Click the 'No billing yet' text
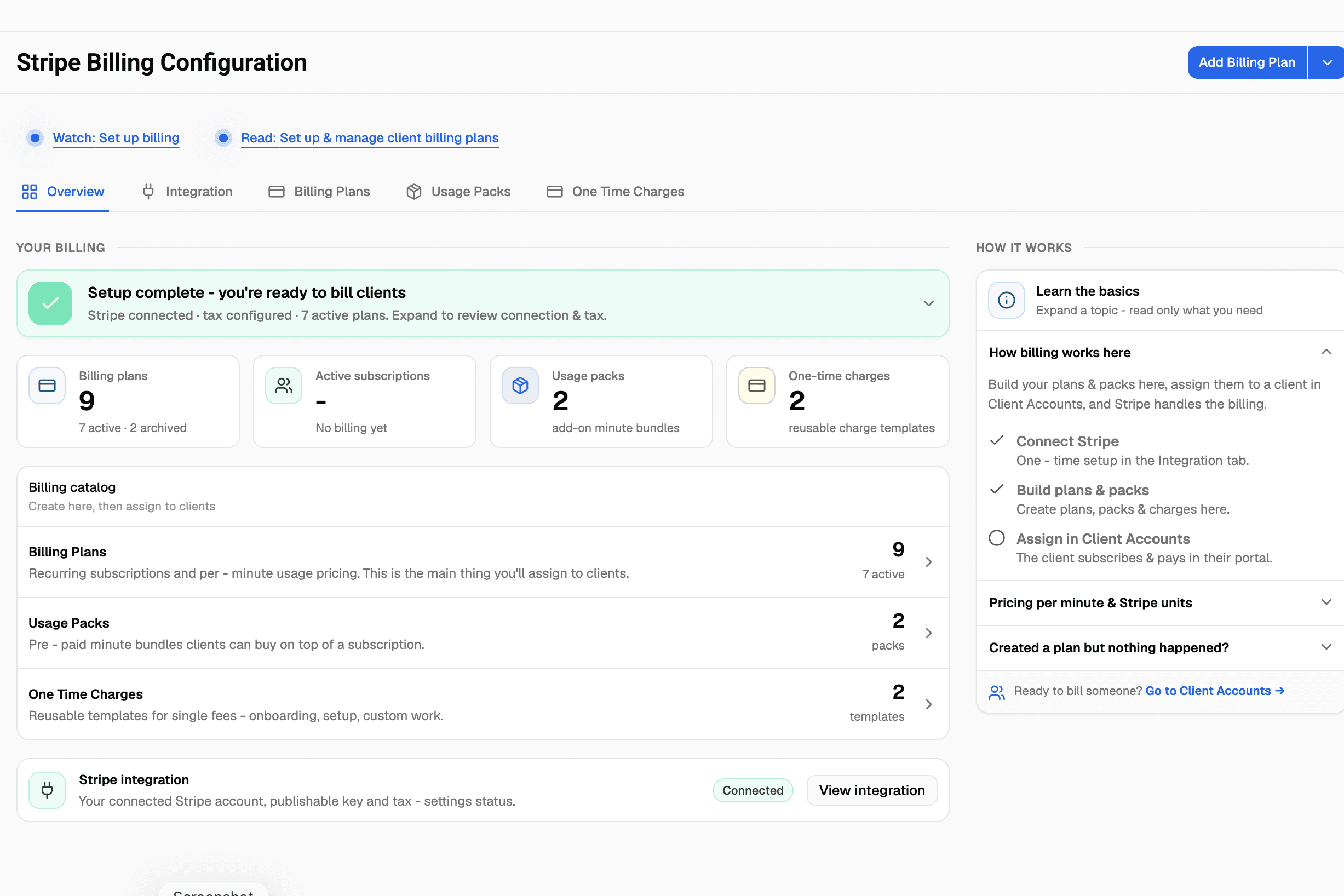Viewport: 1344px width, 896px height. tap(351, 428)
